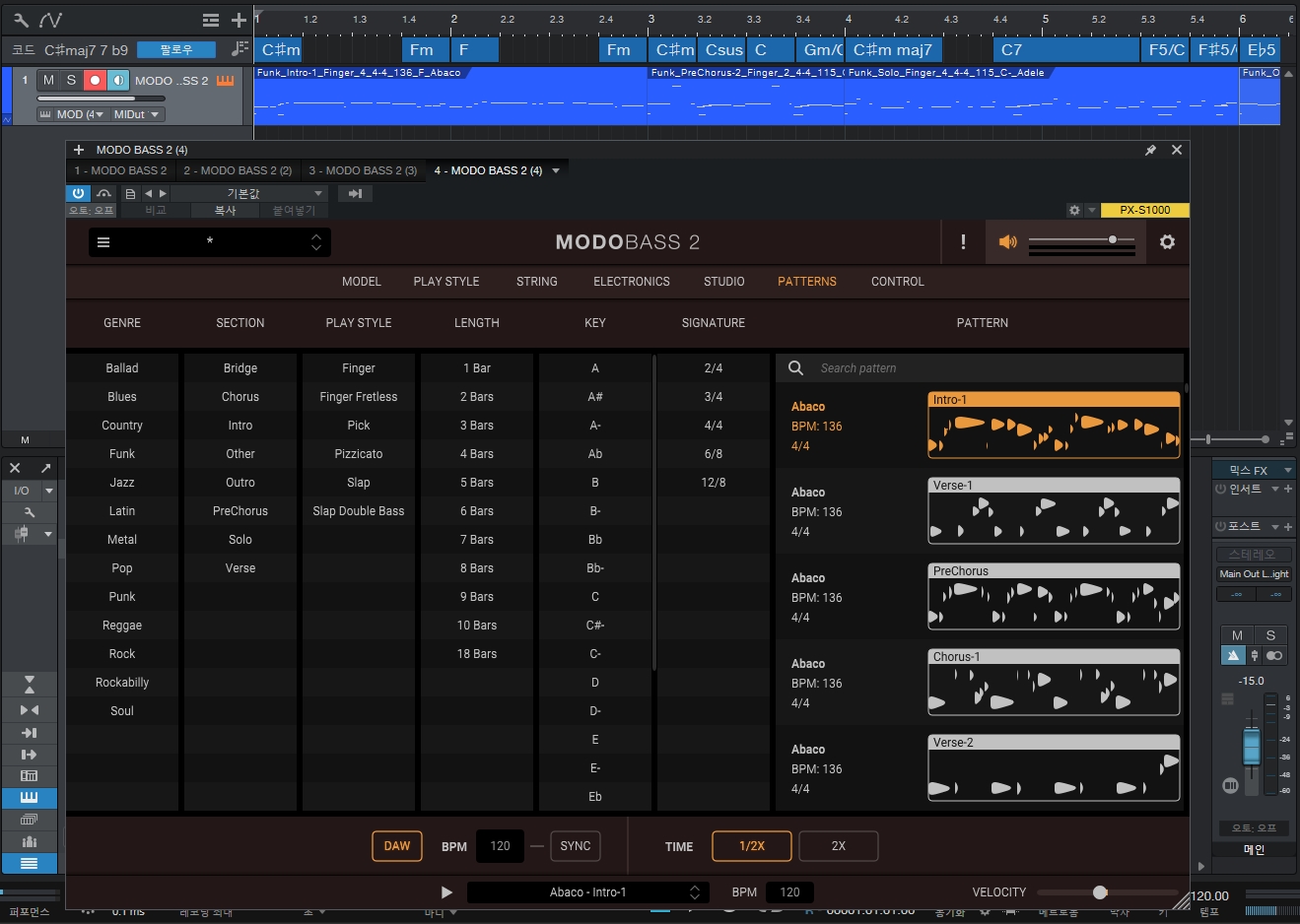Toggle the MODO BASS speaker mute icon

(1007, 241)
